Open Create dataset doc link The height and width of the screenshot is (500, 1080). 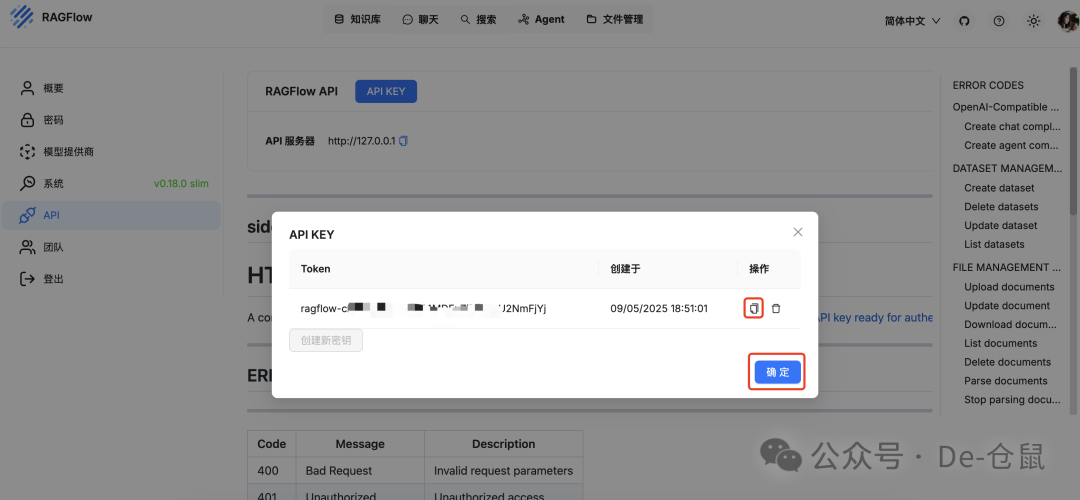click(x=999, y=187)
